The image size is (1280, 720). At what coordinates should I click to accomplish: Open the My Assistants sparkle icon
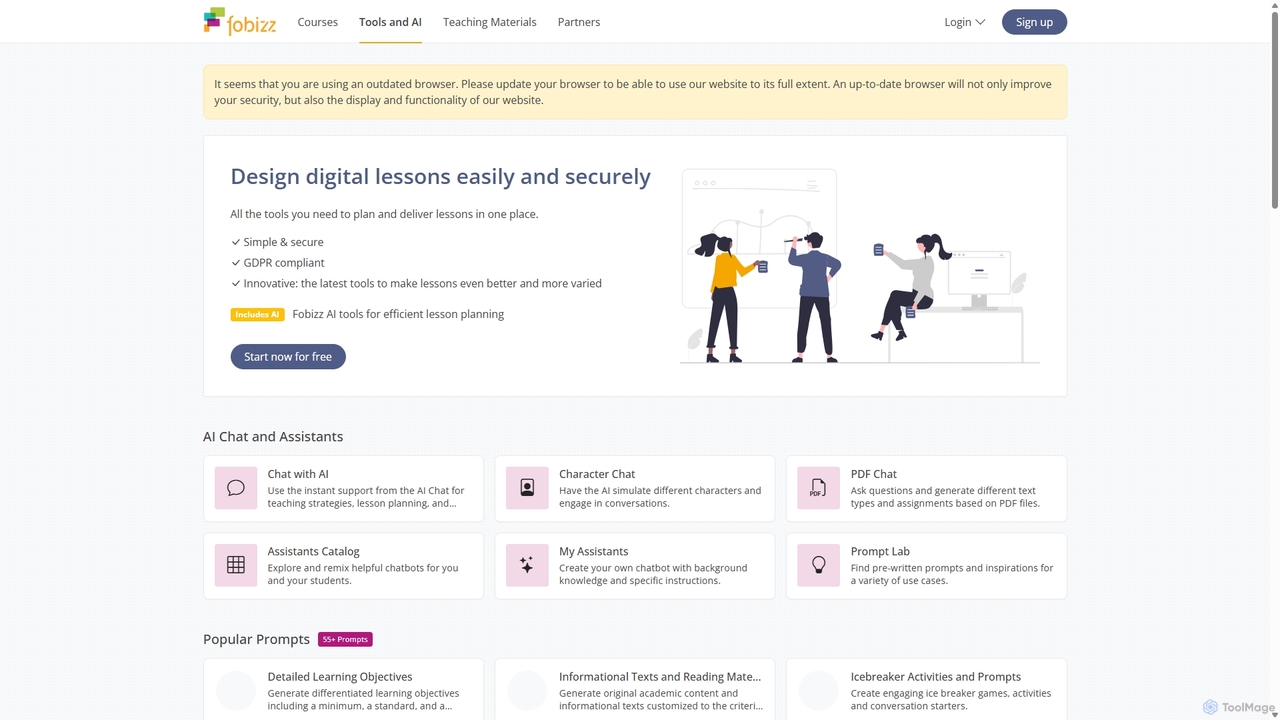pos(527,565)
